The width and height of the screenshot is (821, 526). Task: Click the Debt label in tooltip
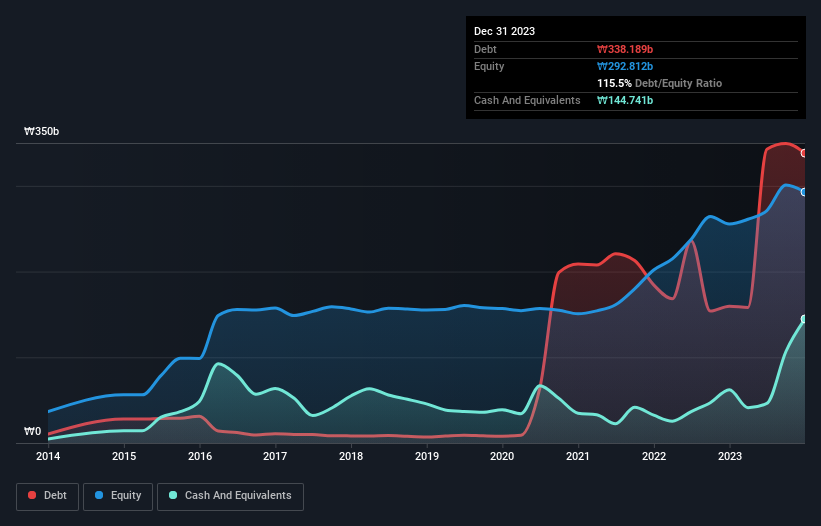(x=485, y=49)
